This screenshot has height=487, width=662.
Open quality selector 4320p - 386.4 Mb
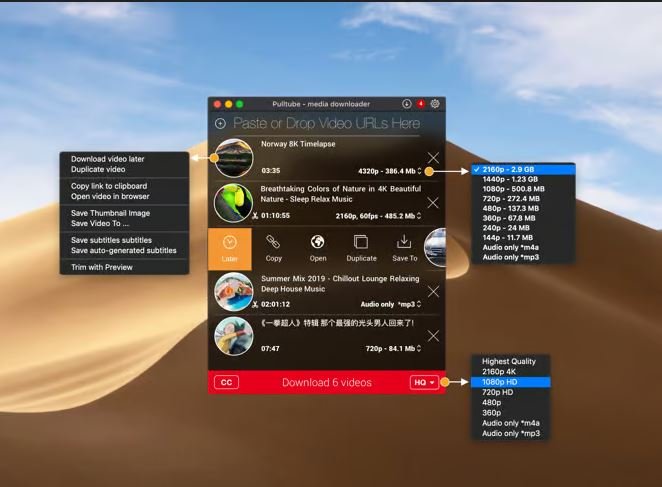(389, 171)
